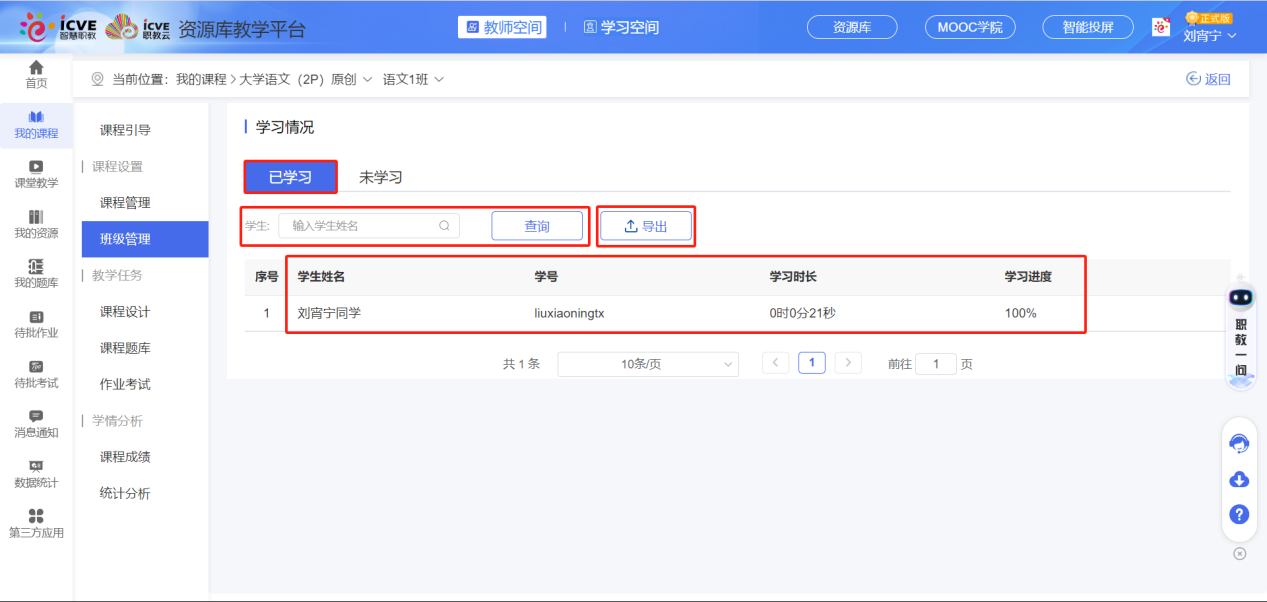This screenshot has width=1267, height=602.
Task: View 数据统计 statistics icon
Action: 36,474
